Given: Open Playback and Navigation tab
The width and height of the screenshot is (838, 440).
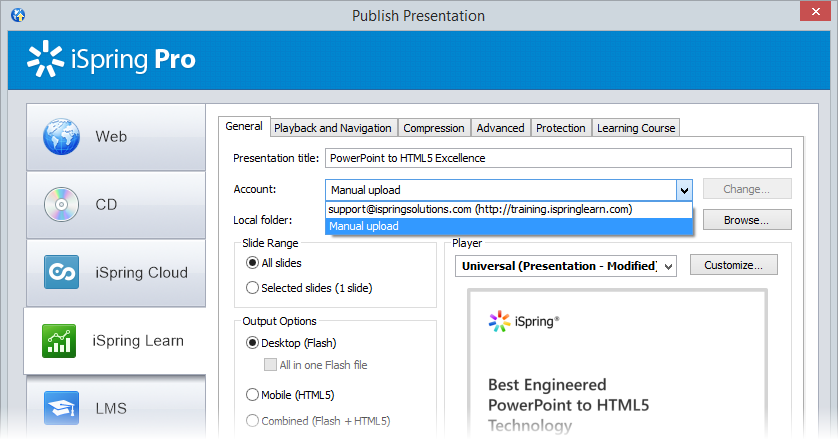Looking at the screenshot, I should click(x=333, y=128).
